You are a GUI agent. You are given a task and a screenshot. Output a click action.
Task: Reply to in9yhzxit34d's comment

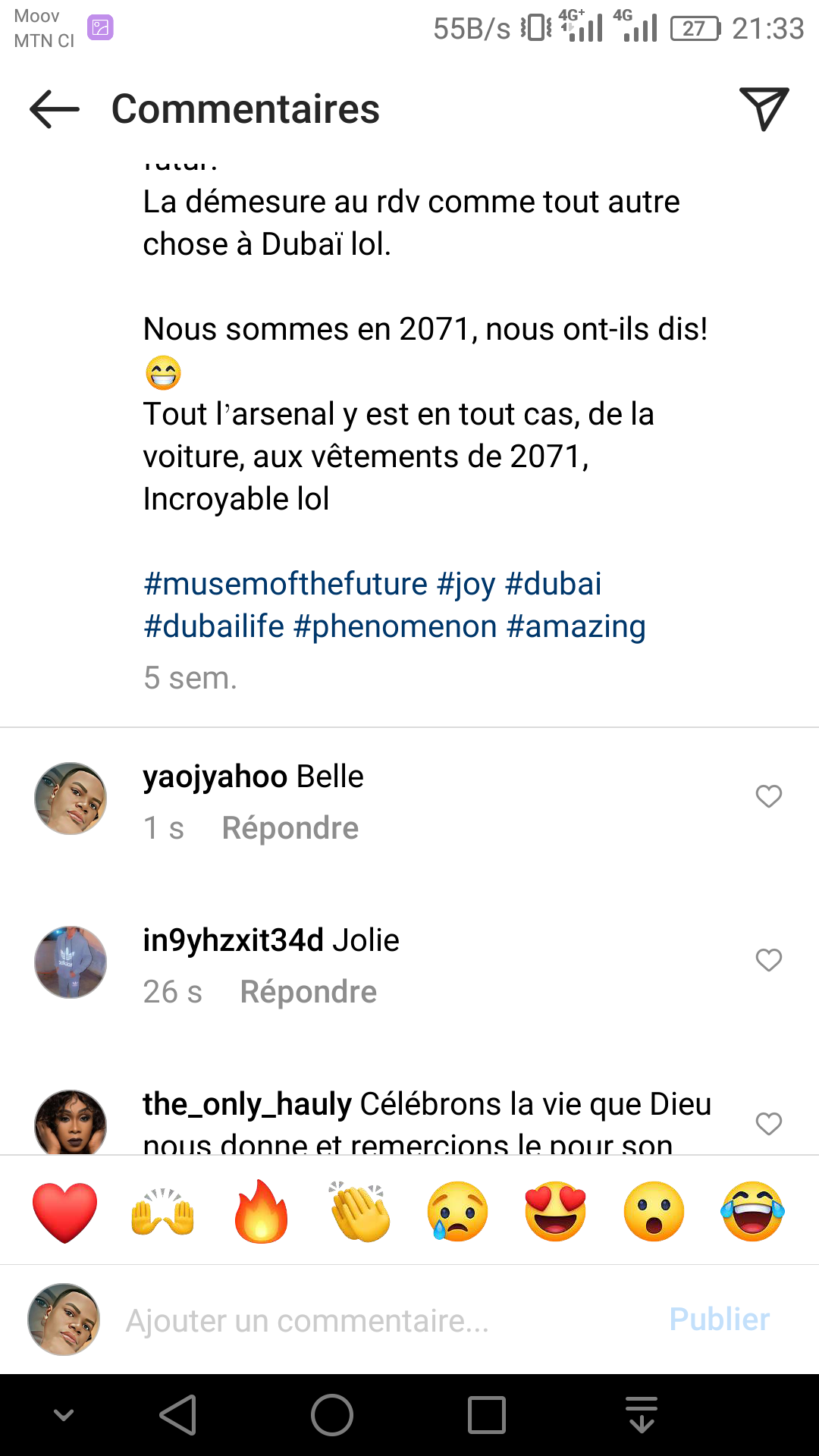tap(308, 992)
